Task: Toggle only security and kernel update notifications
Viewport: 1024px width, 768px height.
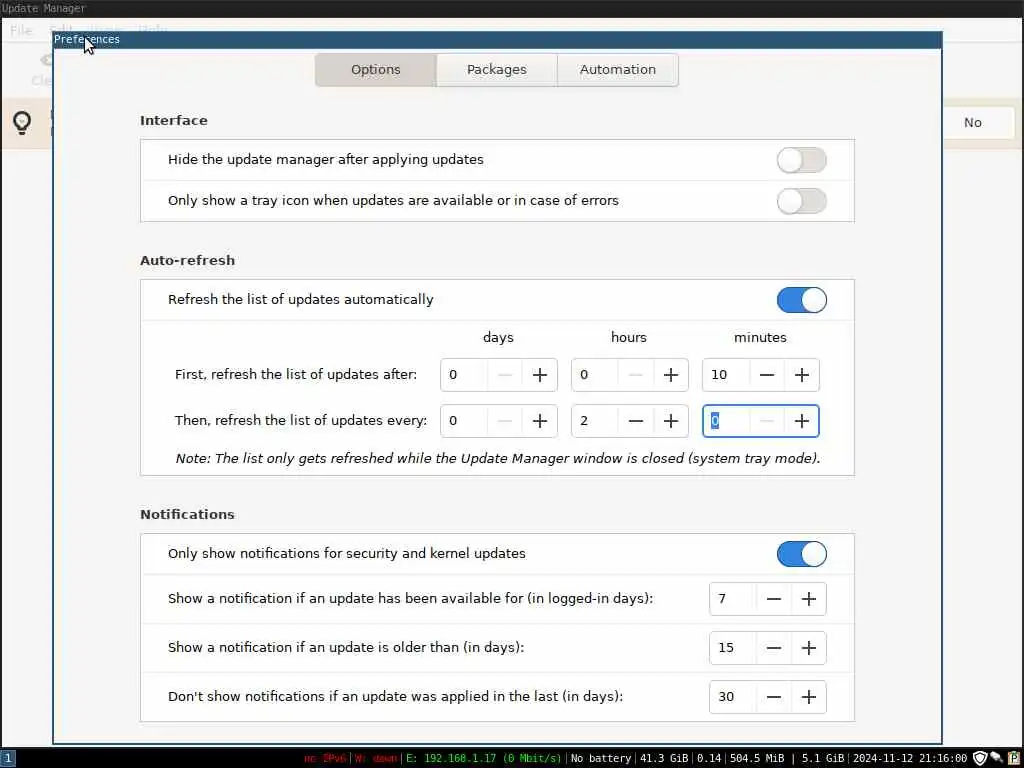Action: point(801,554)
